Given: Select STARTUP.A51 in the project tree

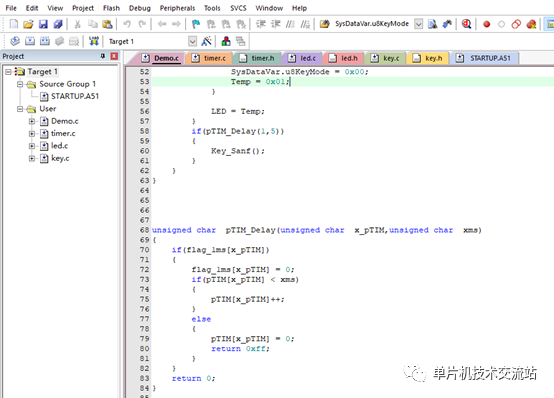Looking at the screenshot, I should pos(75,96).
